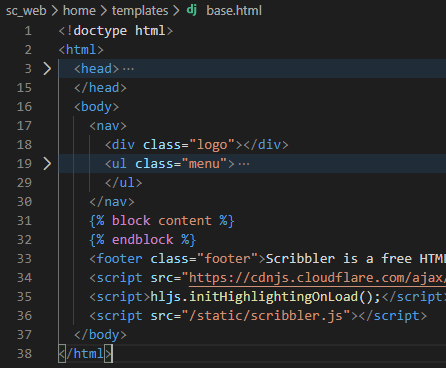Click the "menu" class value
Screen dimensions: 446x368
[x=204, y=164]
